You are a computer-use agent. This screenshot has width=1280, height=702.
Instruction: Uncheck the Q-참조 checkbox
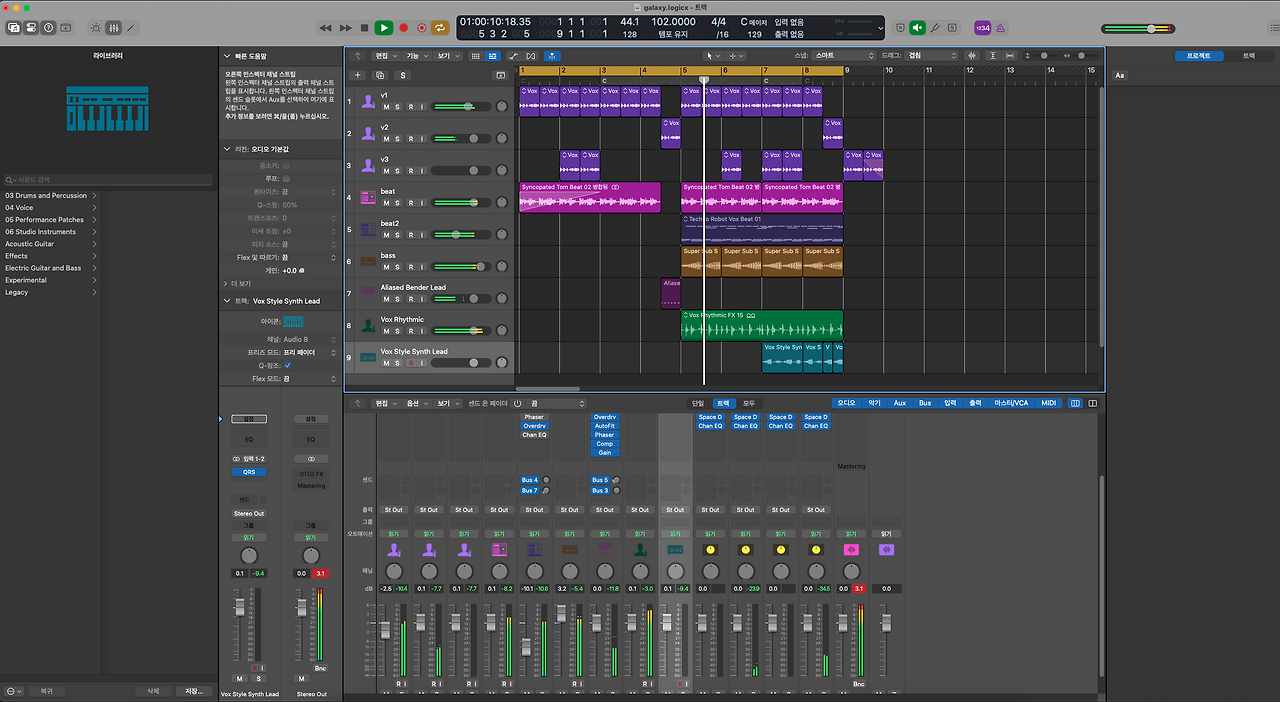(288, 366)
